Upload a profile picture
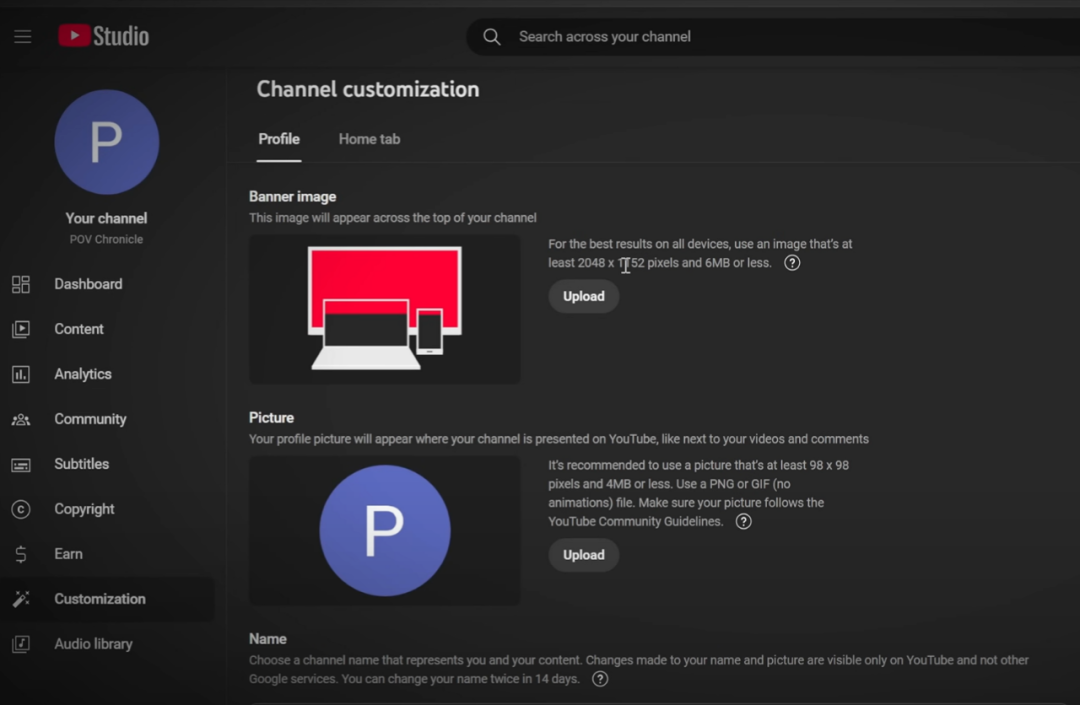 tap(583, 556)
